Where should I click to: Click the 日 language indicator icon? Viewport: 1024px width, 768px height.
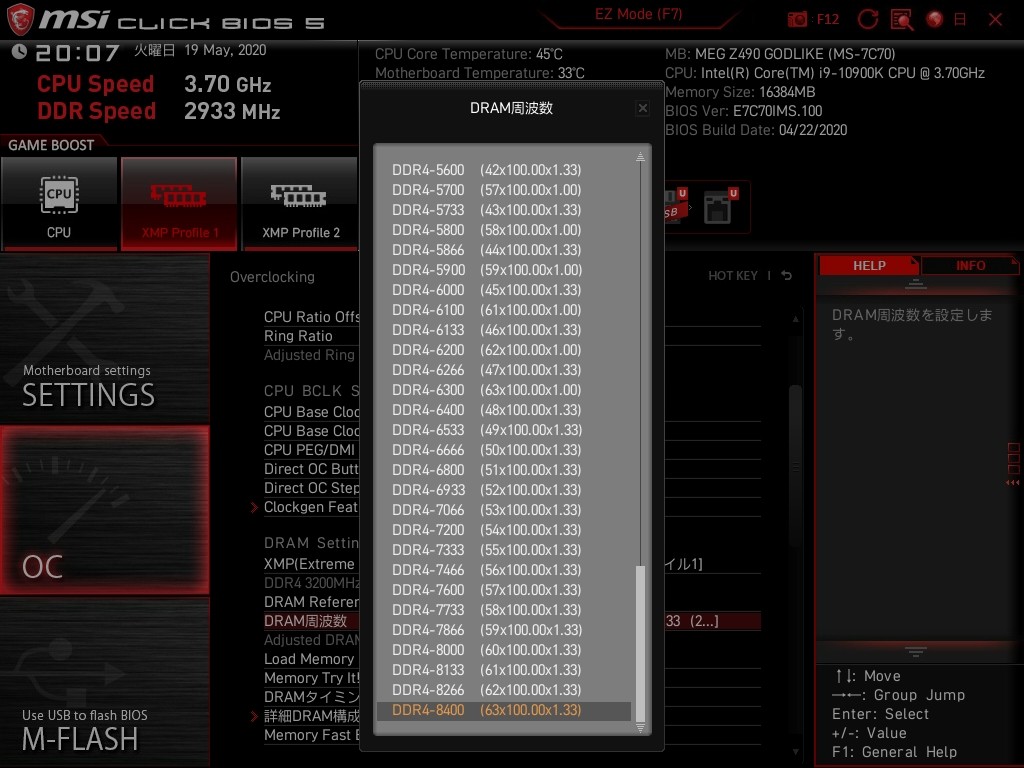click(960, 19)
